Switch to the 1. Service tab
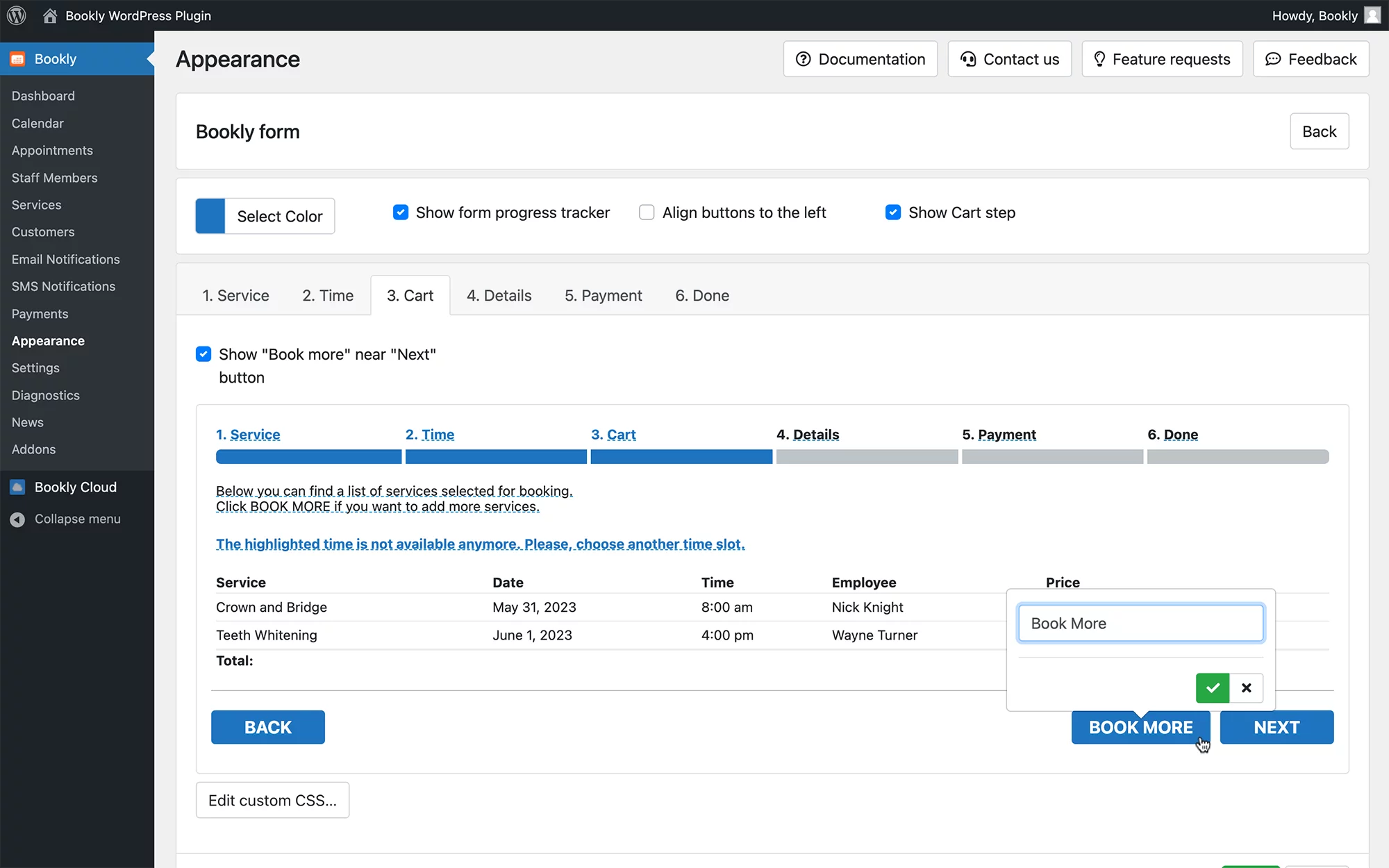Viewport: 1389px width, 868px height. 235,296
